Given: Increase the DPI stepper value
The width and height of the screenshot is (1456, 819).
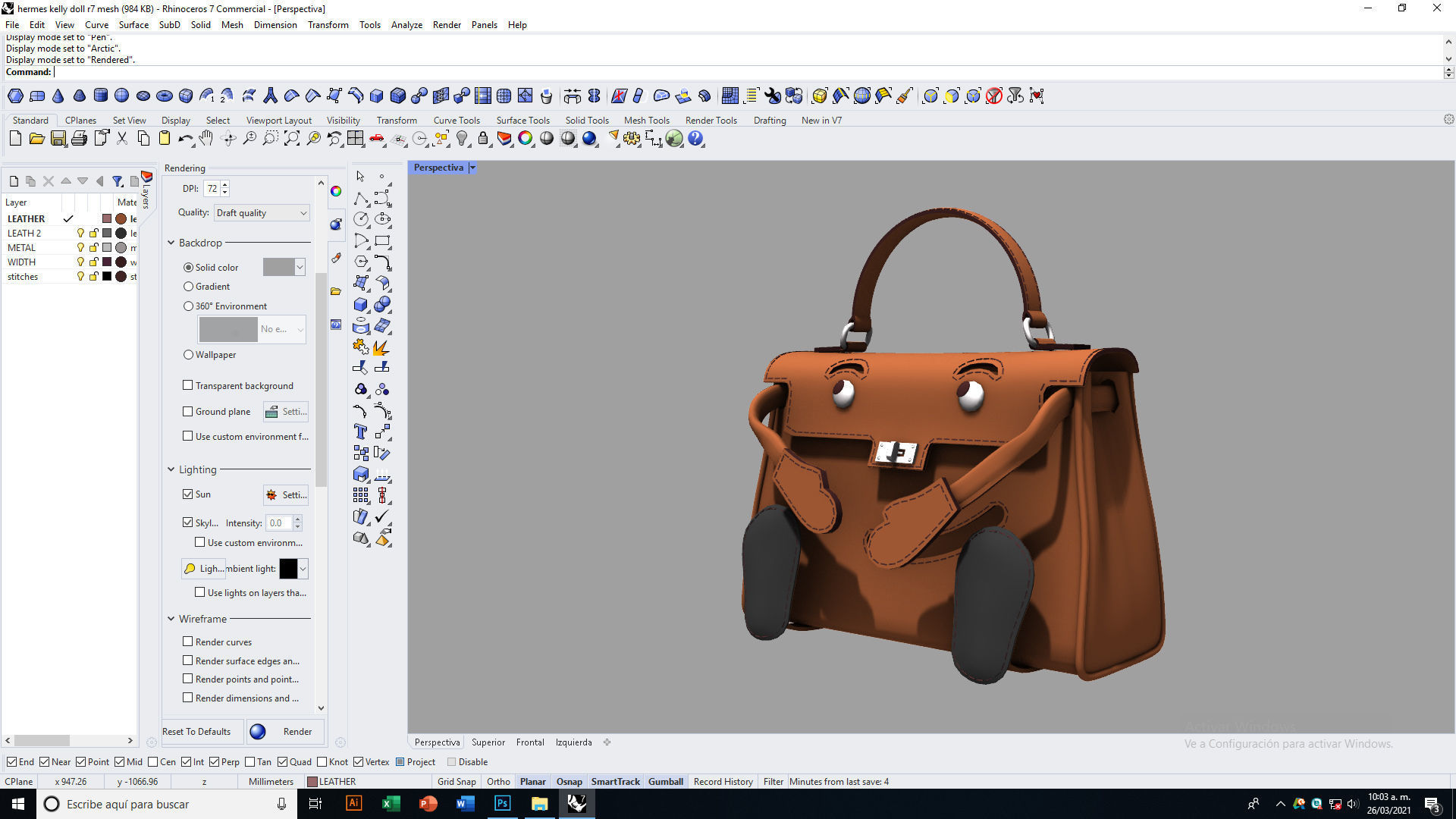Looking at the screenshot, I should click(225, 185).
